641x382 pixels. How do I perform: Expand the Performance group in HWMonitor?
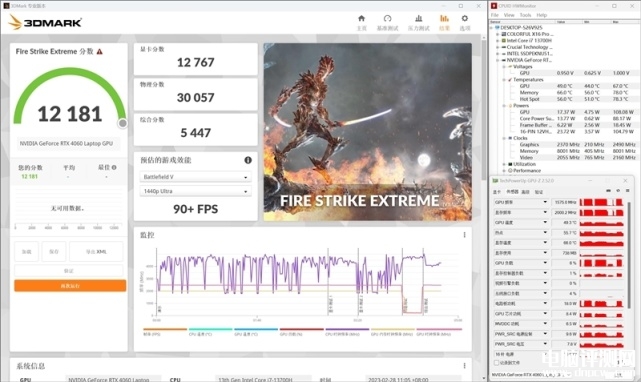(x=504, y=171)
